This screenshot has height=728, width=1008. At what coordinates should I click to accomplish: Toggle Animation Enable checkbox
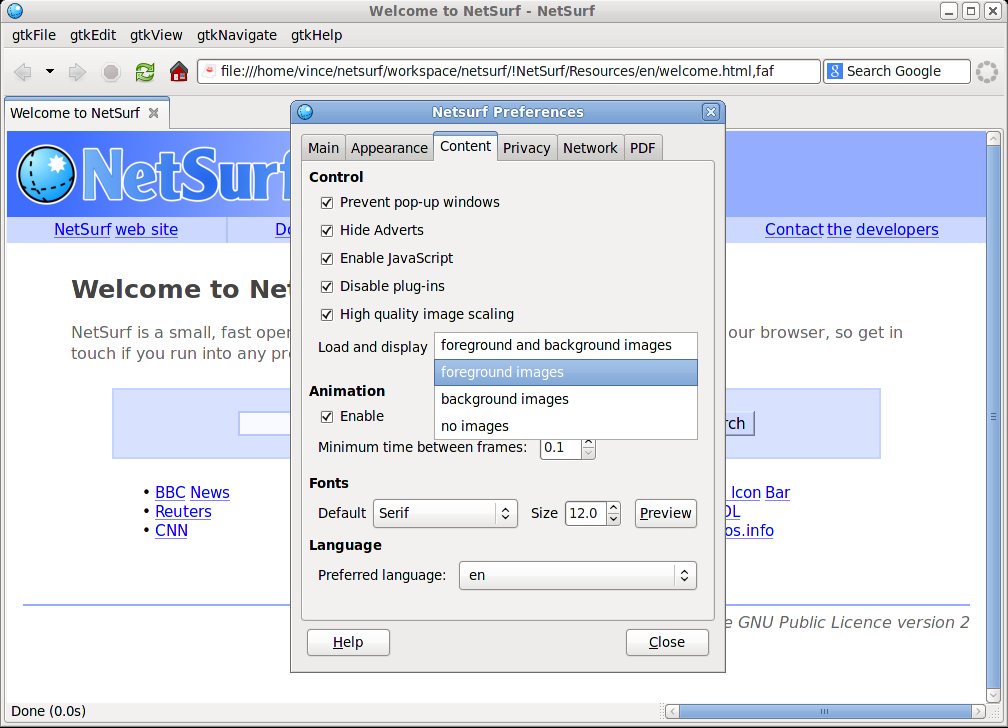(x=327, y=417)
